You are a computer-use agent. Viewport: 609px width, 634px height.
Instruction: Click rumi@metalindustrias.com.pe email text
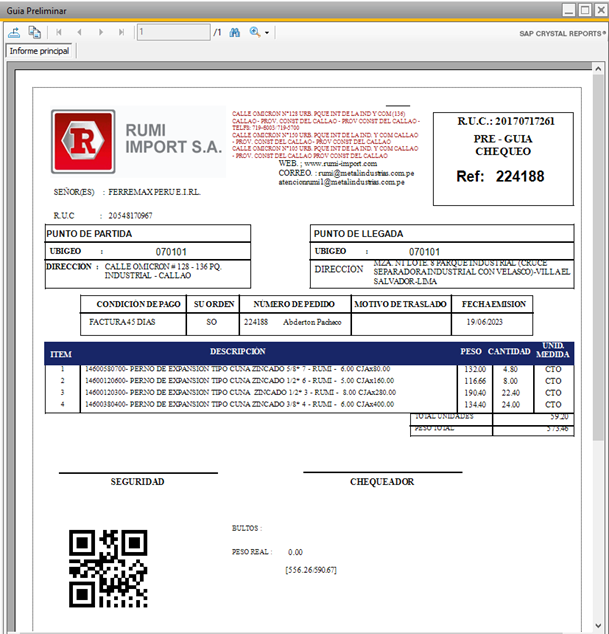(366, 173)
